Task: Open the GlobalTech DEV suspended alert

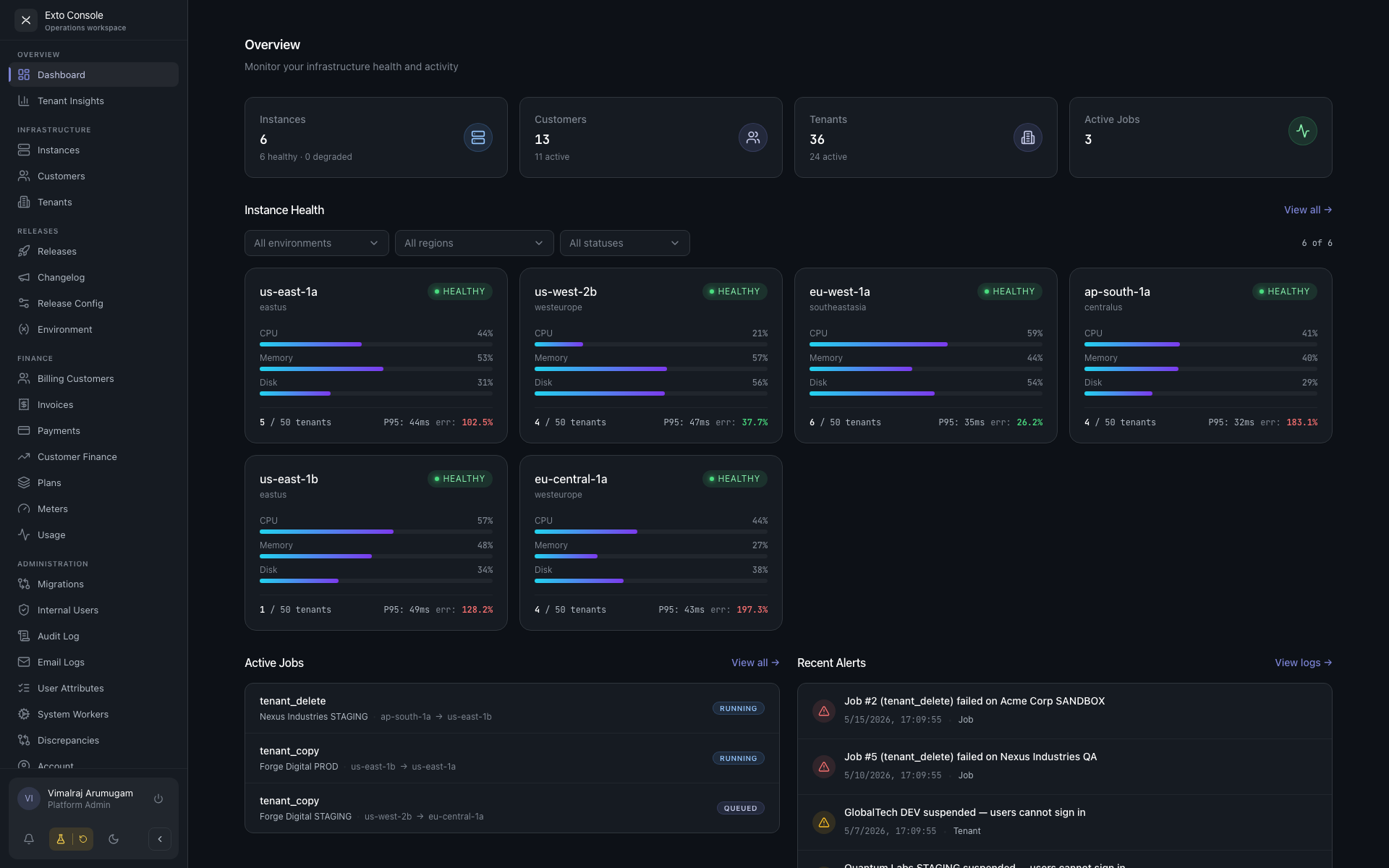Action: (x=1065, y=822)
